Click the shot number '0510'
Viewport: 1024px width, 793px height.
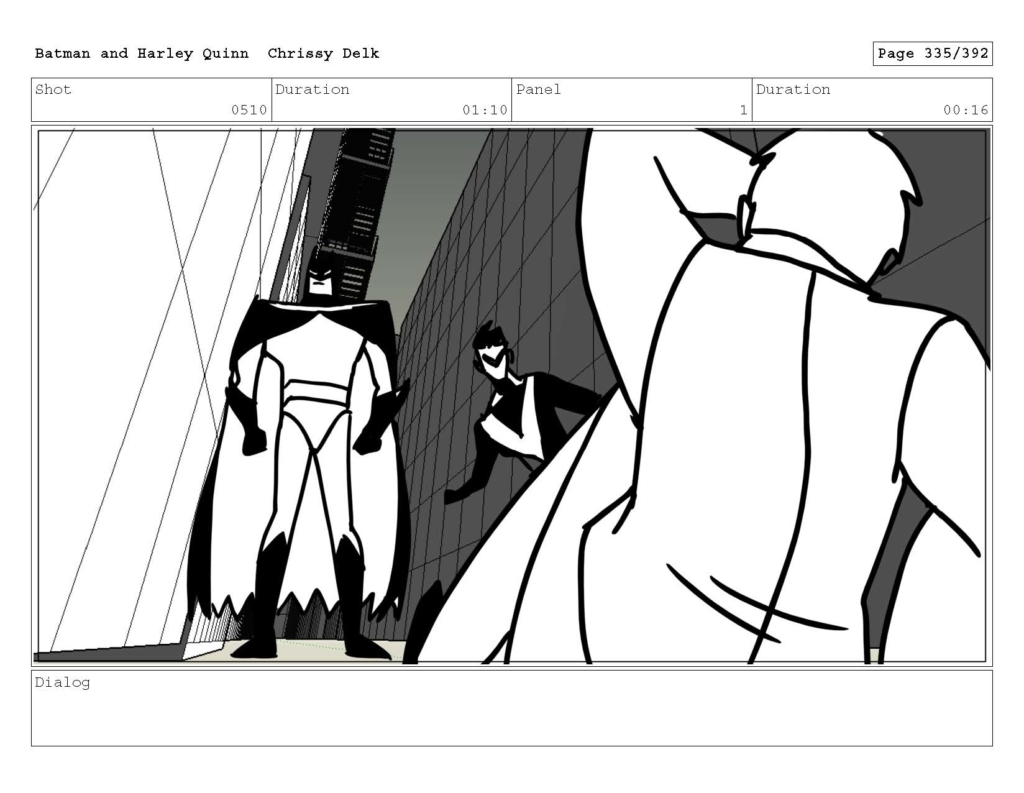(249, 110)
